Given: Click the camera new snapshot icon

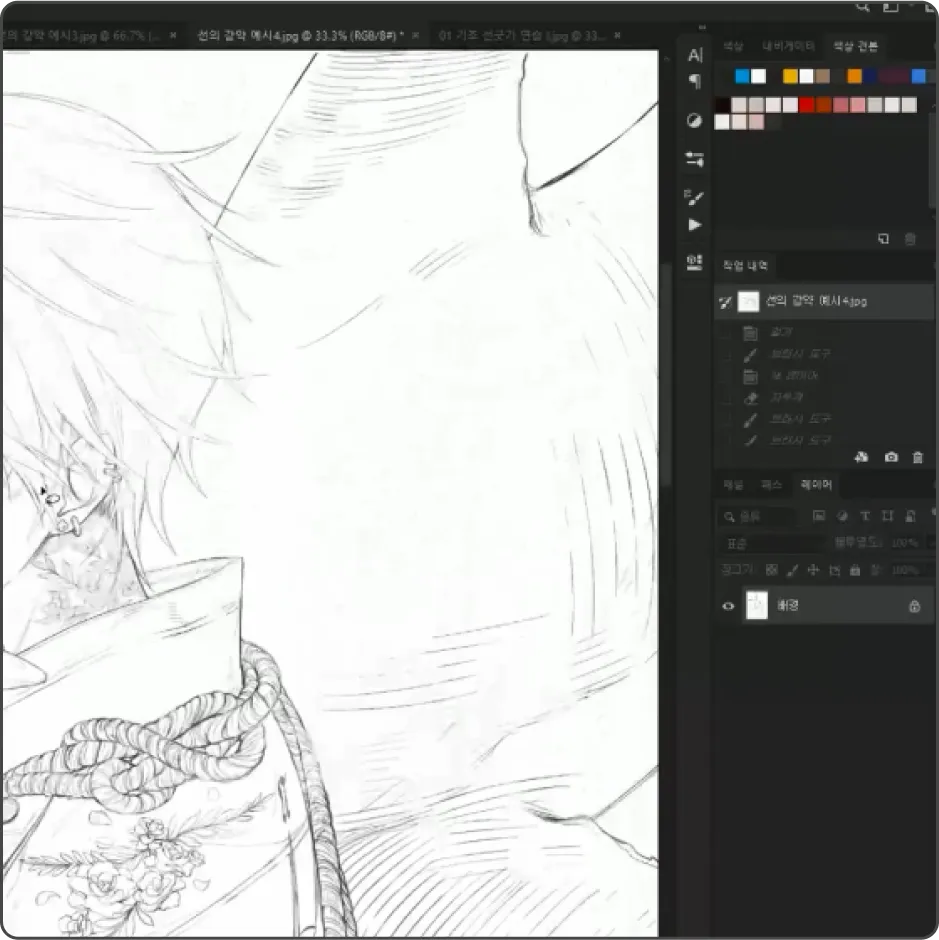Looking at the screenshot, I should point(891,457).
